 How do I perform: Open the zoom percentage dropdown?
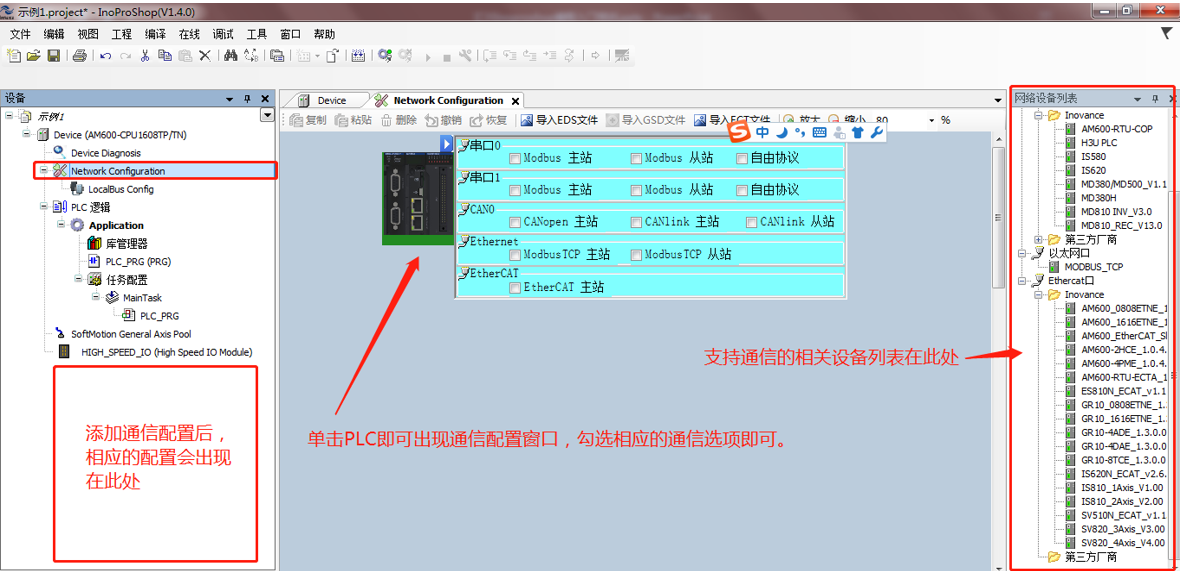pos(932,120)
